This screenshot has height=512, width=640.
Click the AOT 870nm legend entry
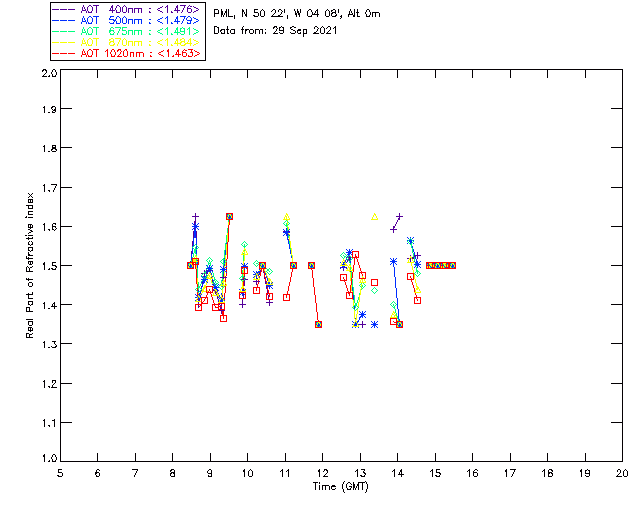point(126,42)
